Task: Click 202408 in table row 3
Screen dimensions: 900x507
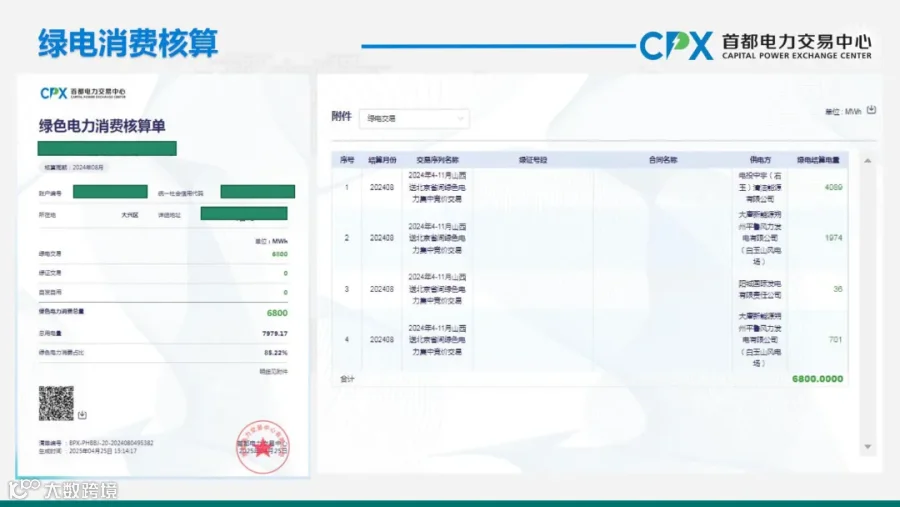Action: click(382, 289)
